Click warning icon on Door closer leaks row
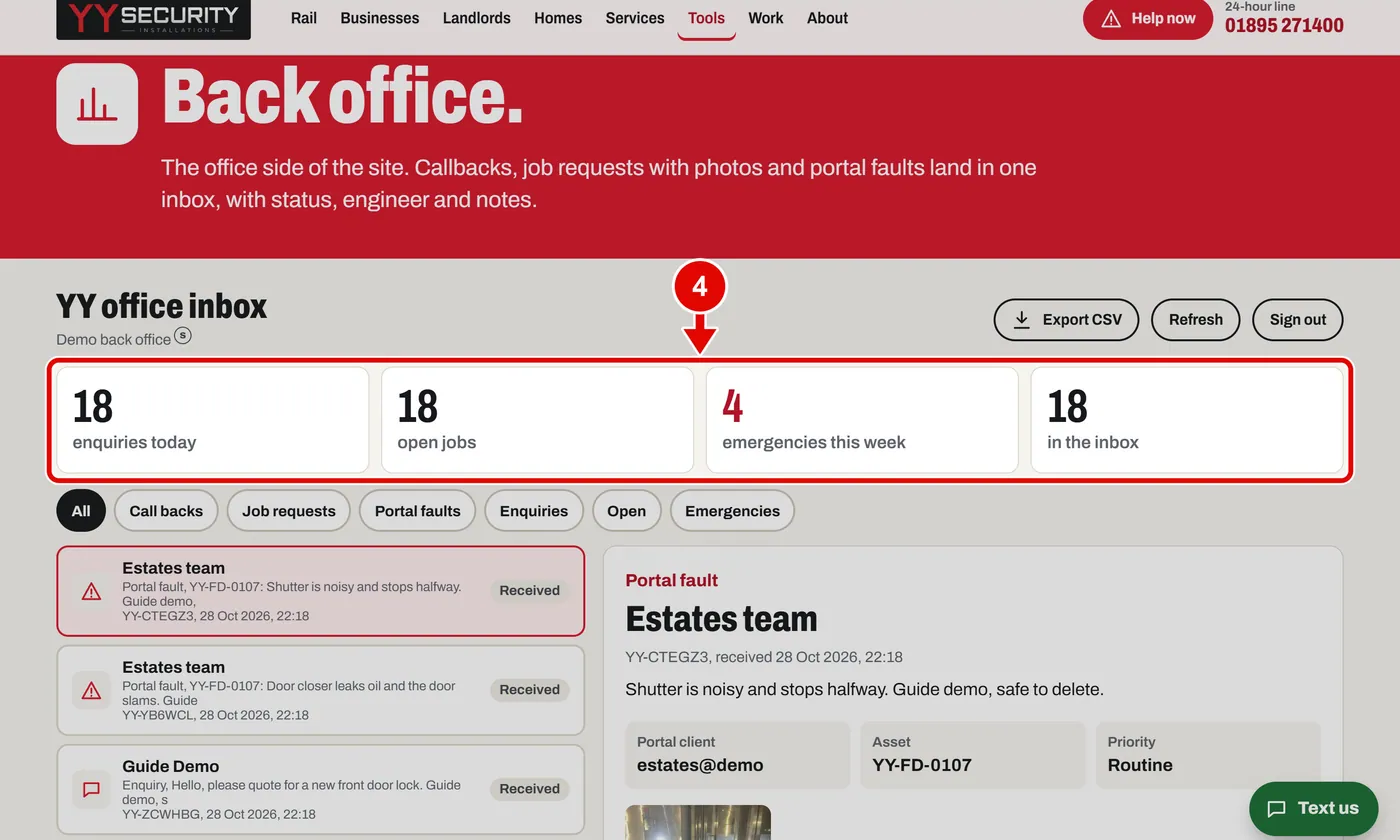The image size is (1400, 840). pyautogui.click(x=91, y=691)
